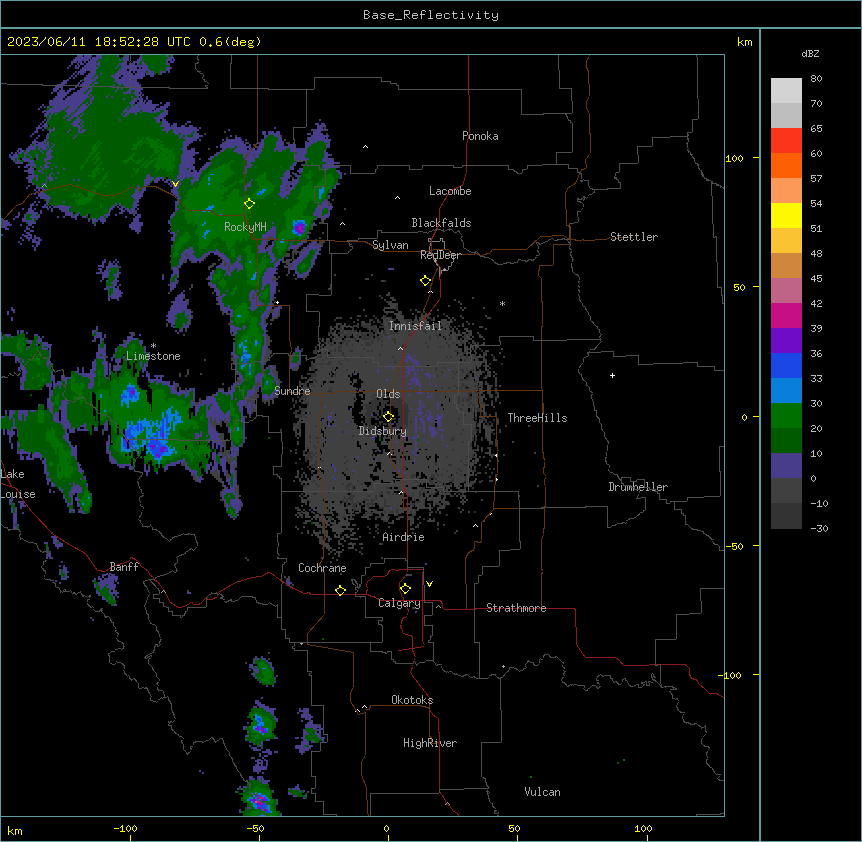Screen dimensions: 862x842
Task: Pick the orange 60 dBZ legend swatch
Action: [786, 165]
